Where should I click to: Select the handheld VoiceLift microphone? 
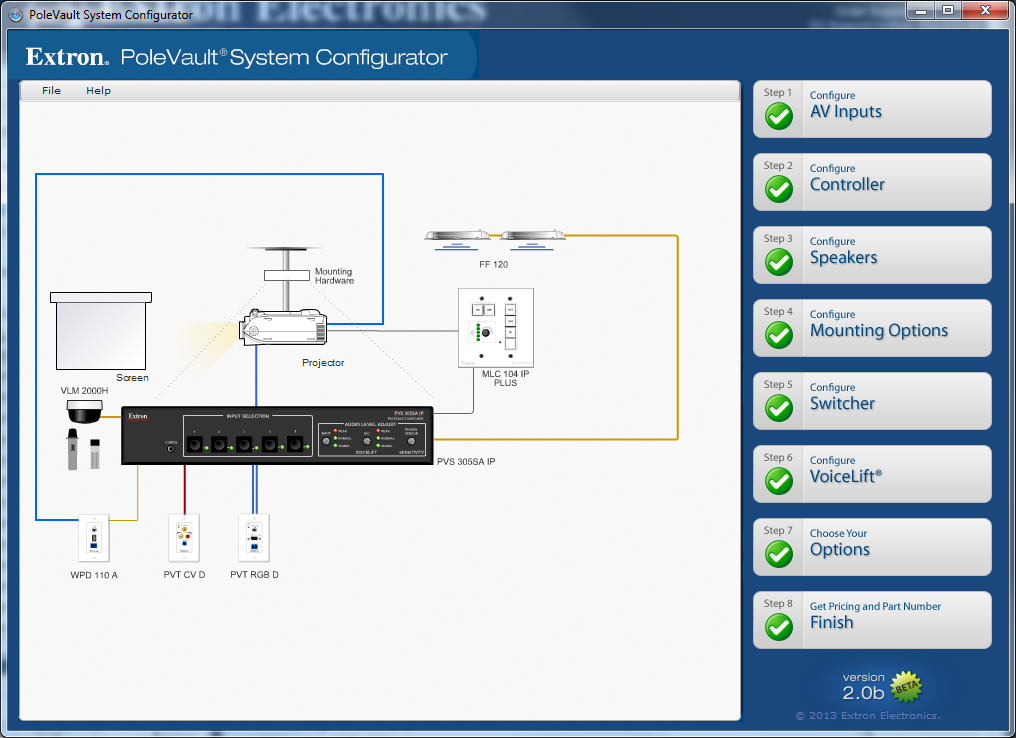[73, 448]
